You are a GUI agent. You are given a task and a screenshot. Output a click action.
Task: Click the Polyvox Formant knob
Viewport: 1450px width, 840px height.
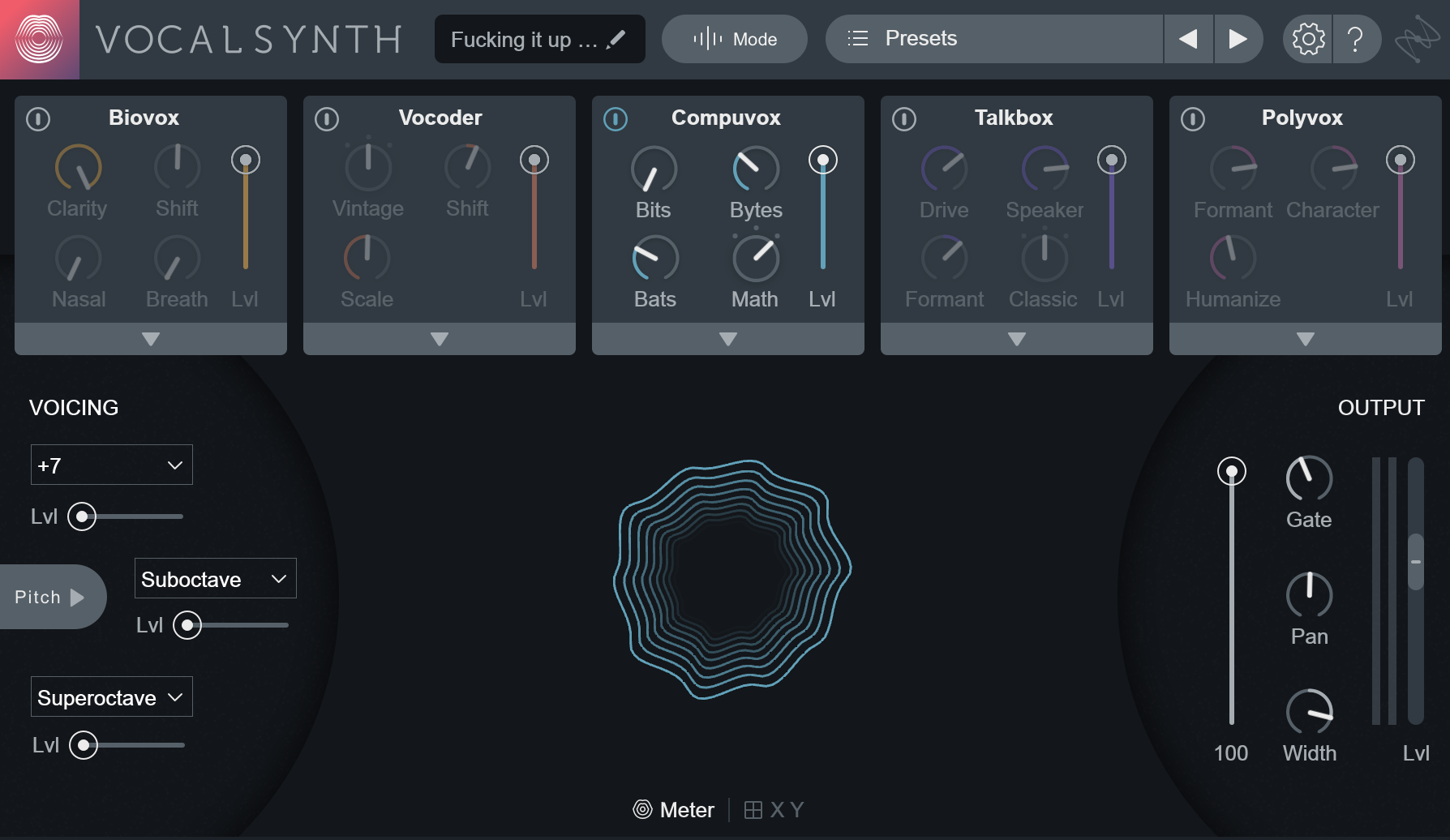click(1233, 169)
